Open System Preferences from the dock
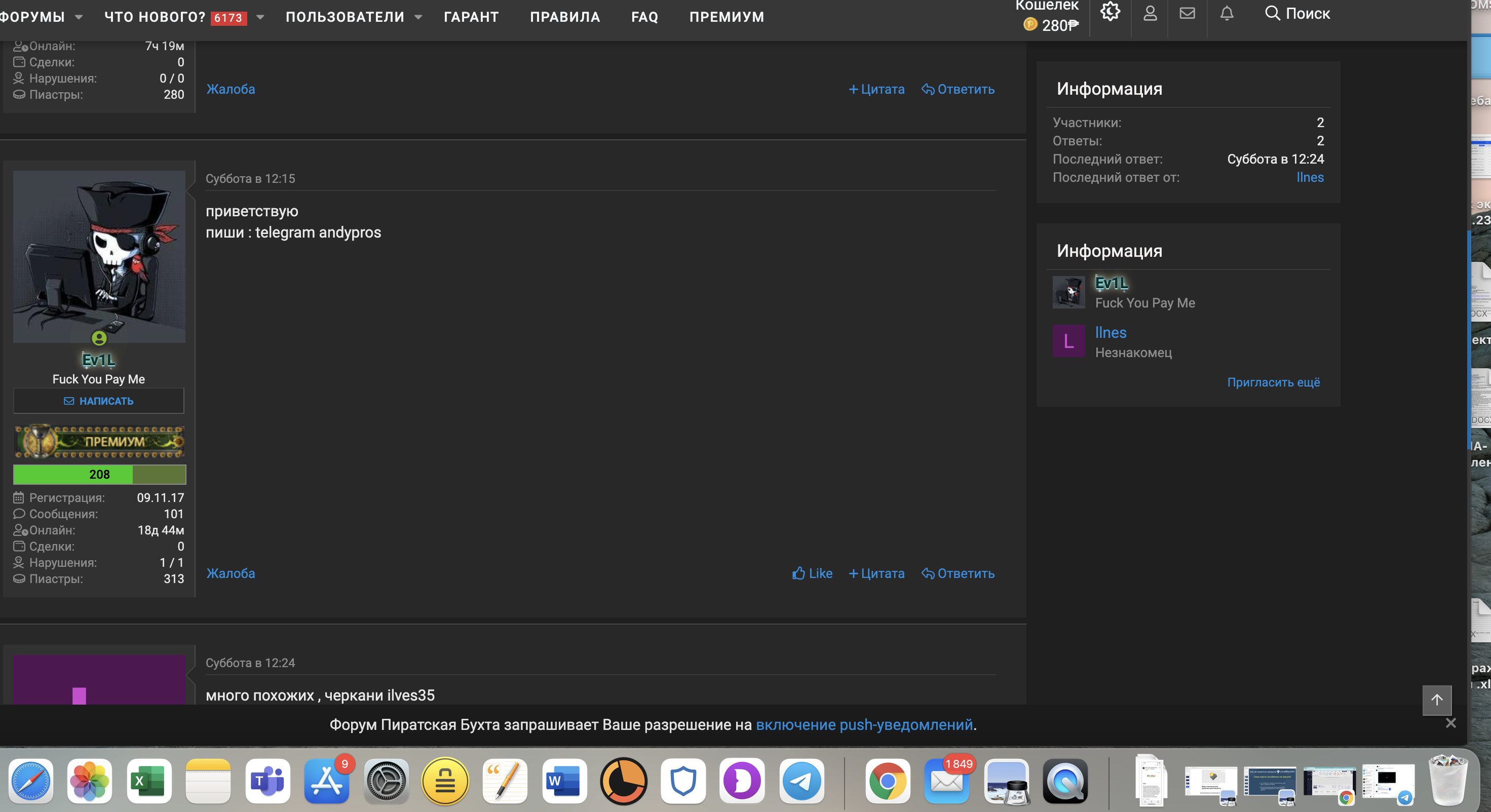The width and height of the screenshot is (1491, 812). point(386,781)
